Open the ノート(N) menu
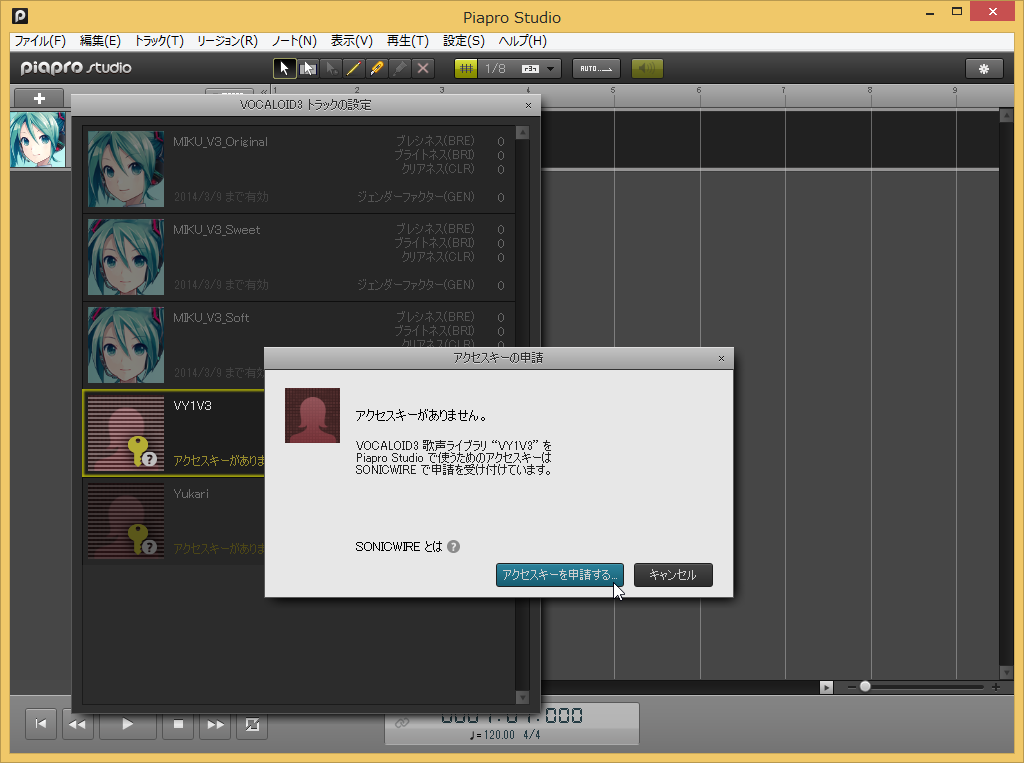This screenshot has height=763, width=1024. pos(294,41)
